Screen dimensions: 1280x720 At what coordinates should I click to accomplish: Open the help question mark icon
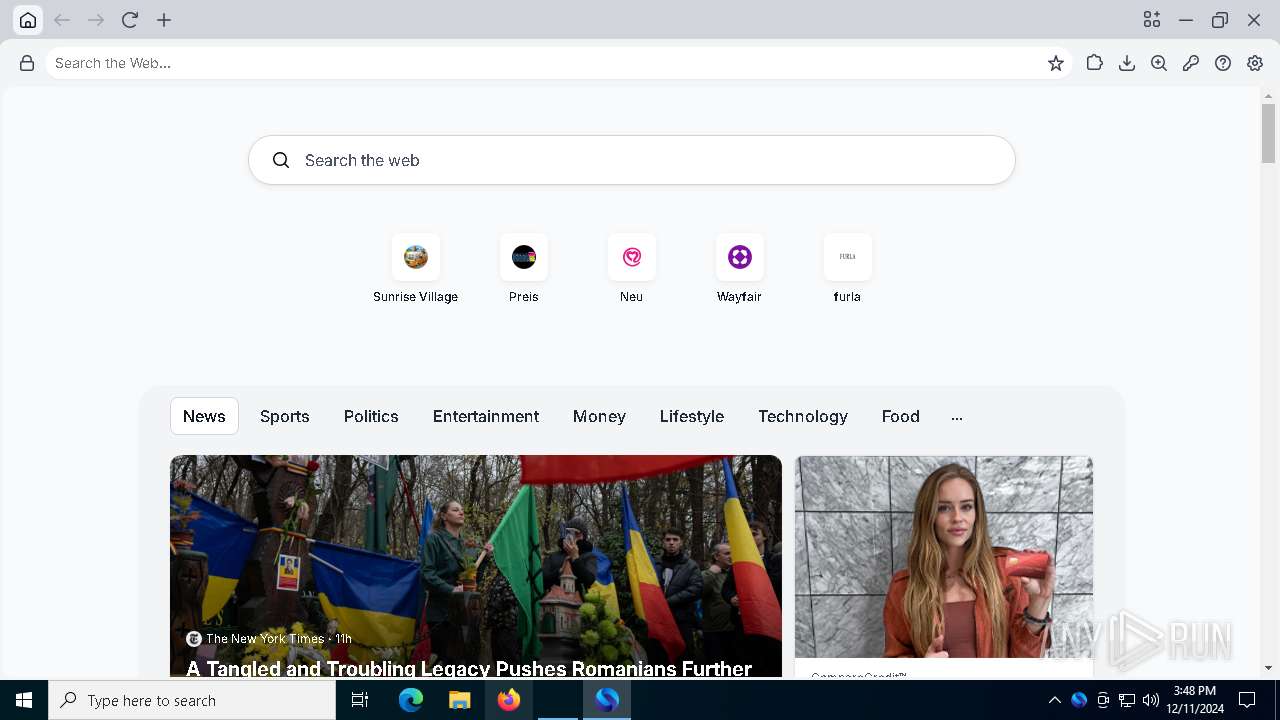tap(1223, 63)
